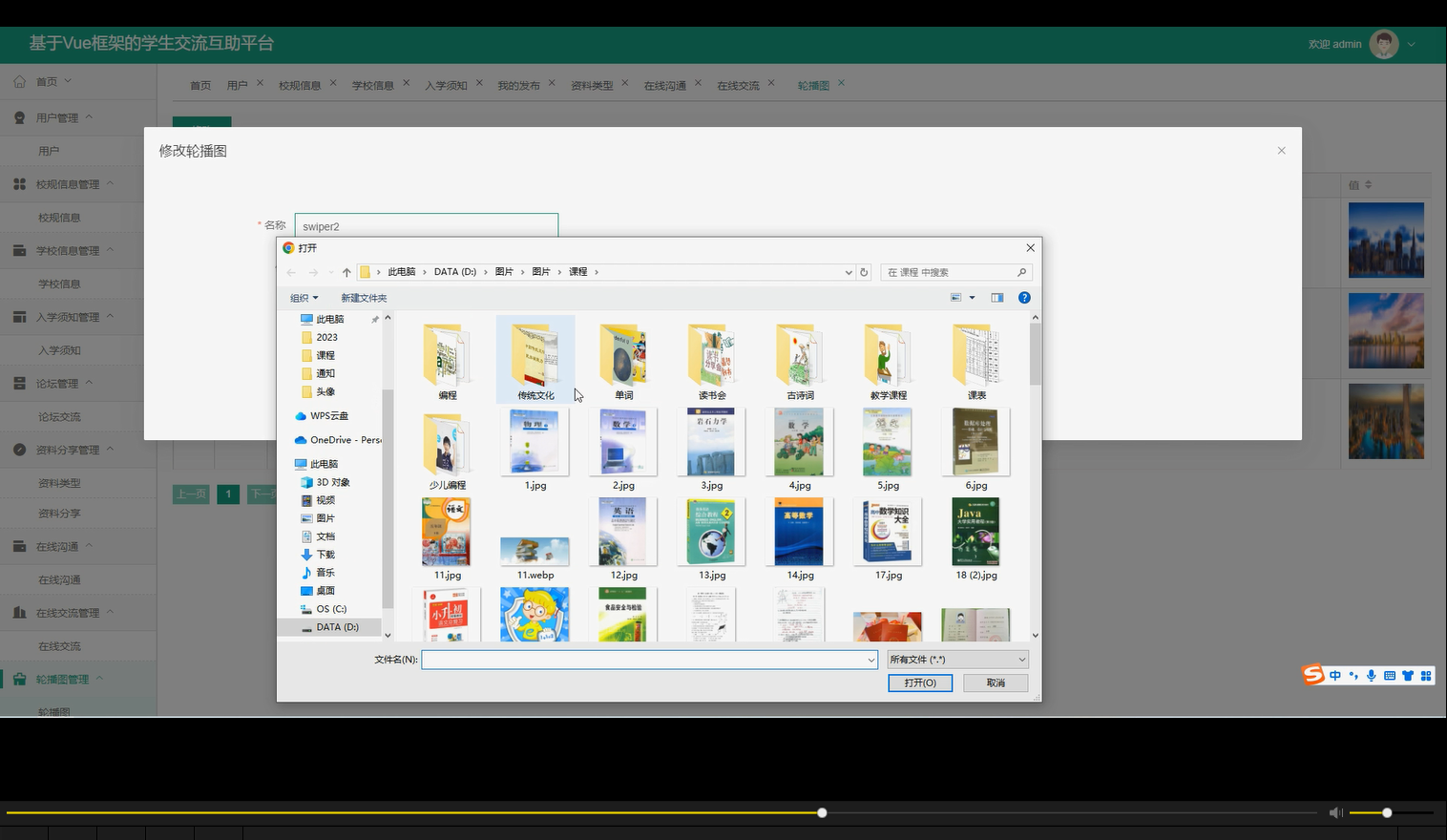Screen dimensions: 1447x840
Task: Select the 6.jpg image file
Action: 976,451
